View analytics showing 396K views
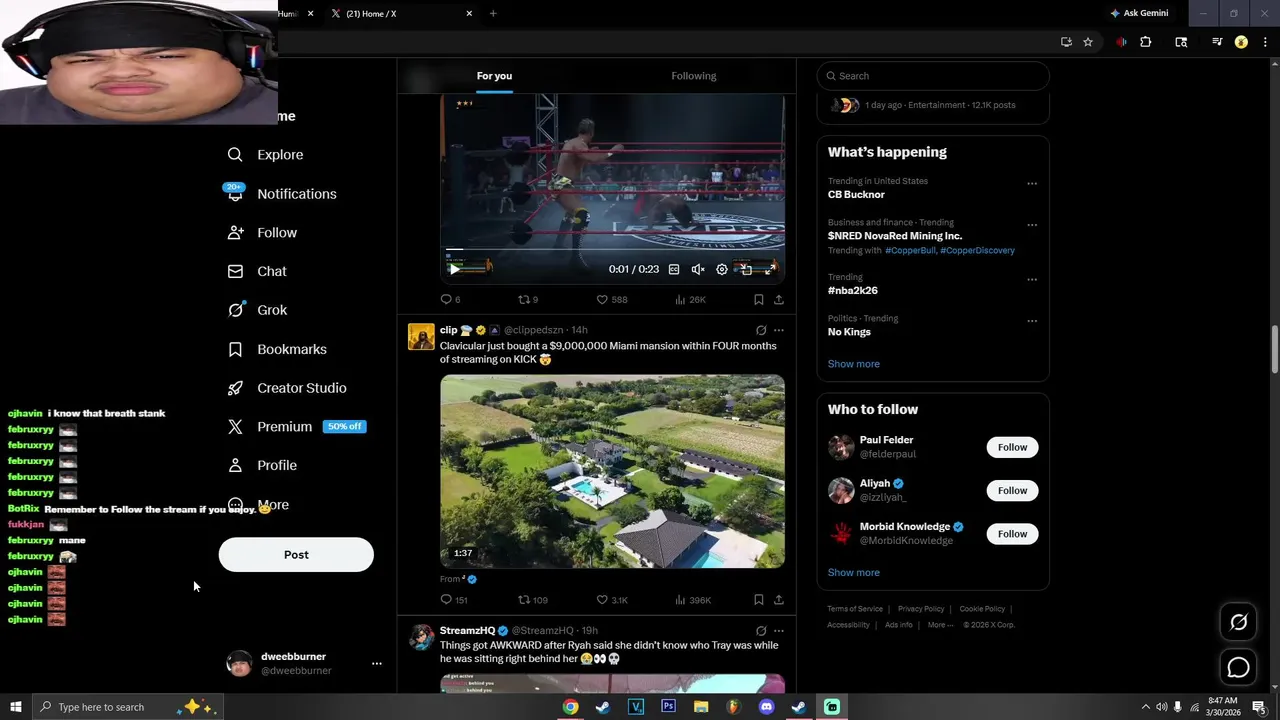The height and width of the screenshot is (720, 1280). [x=693, y=600]
